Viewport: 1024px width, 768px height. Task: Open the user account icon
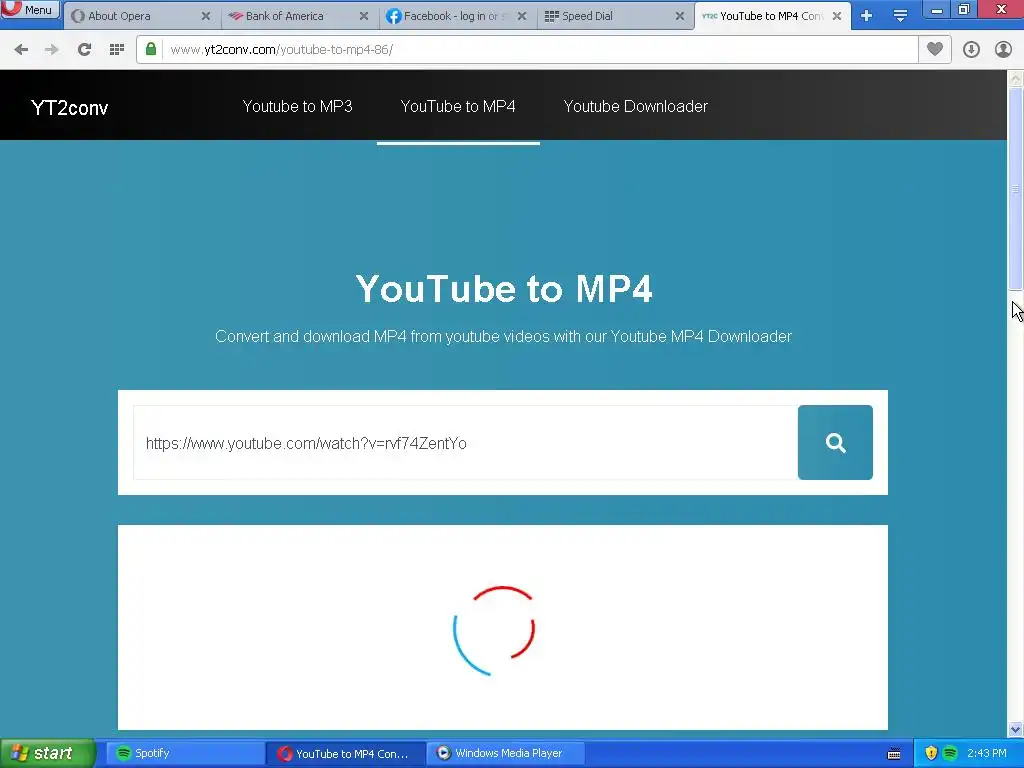pyautogui.click(x=1003, y=50)
